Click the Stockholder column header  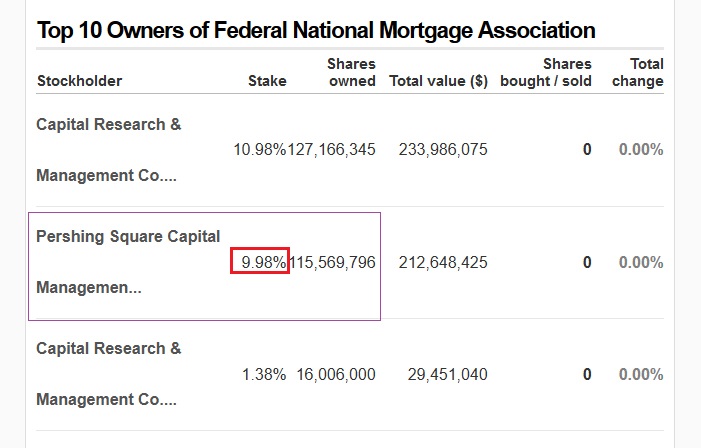(79, 81)
